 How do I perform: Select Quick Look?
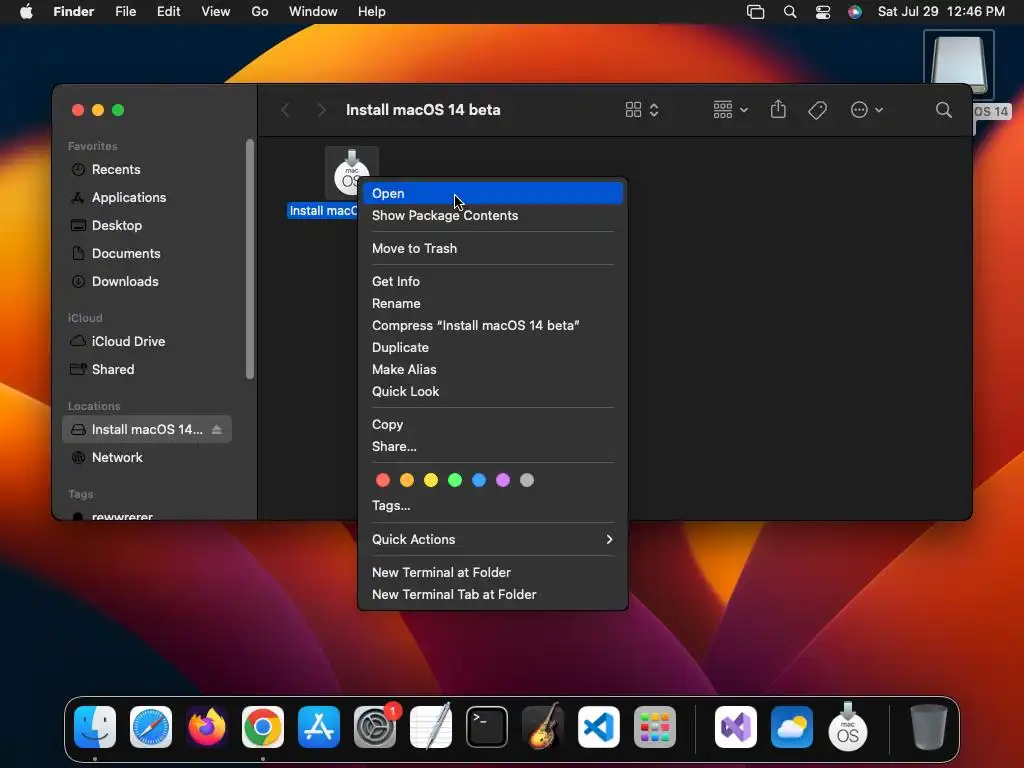[x=493, y=391]
